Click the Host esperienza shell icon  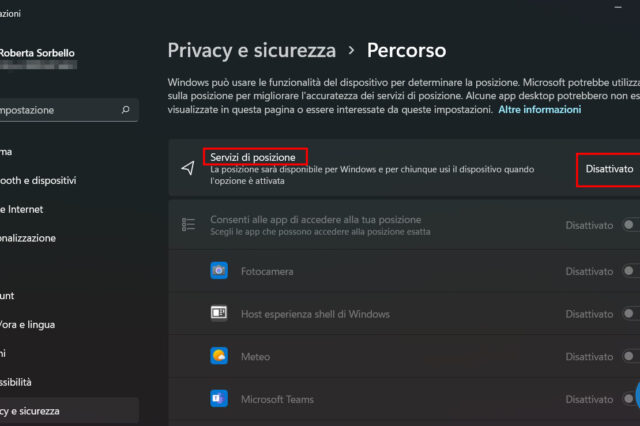(219, 314)
